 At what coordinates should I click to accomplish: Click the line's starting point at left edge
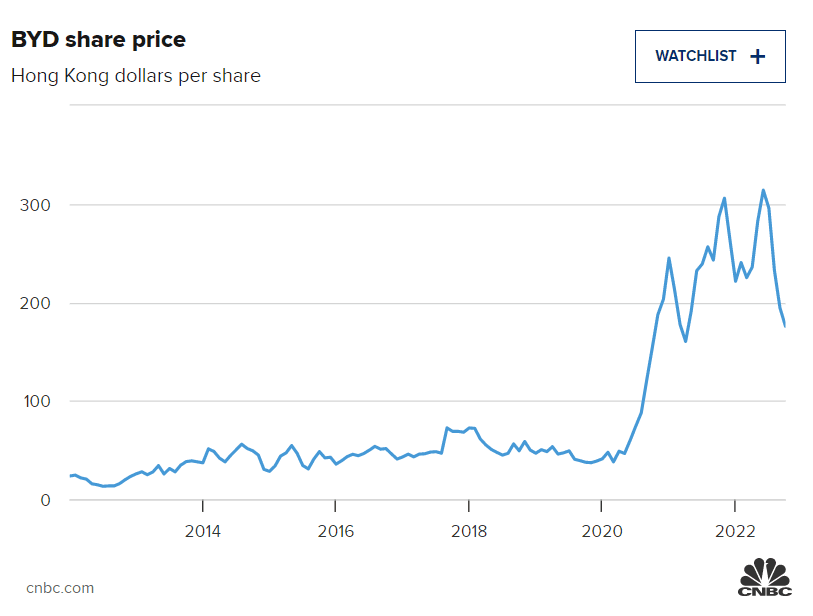[70, 476]
